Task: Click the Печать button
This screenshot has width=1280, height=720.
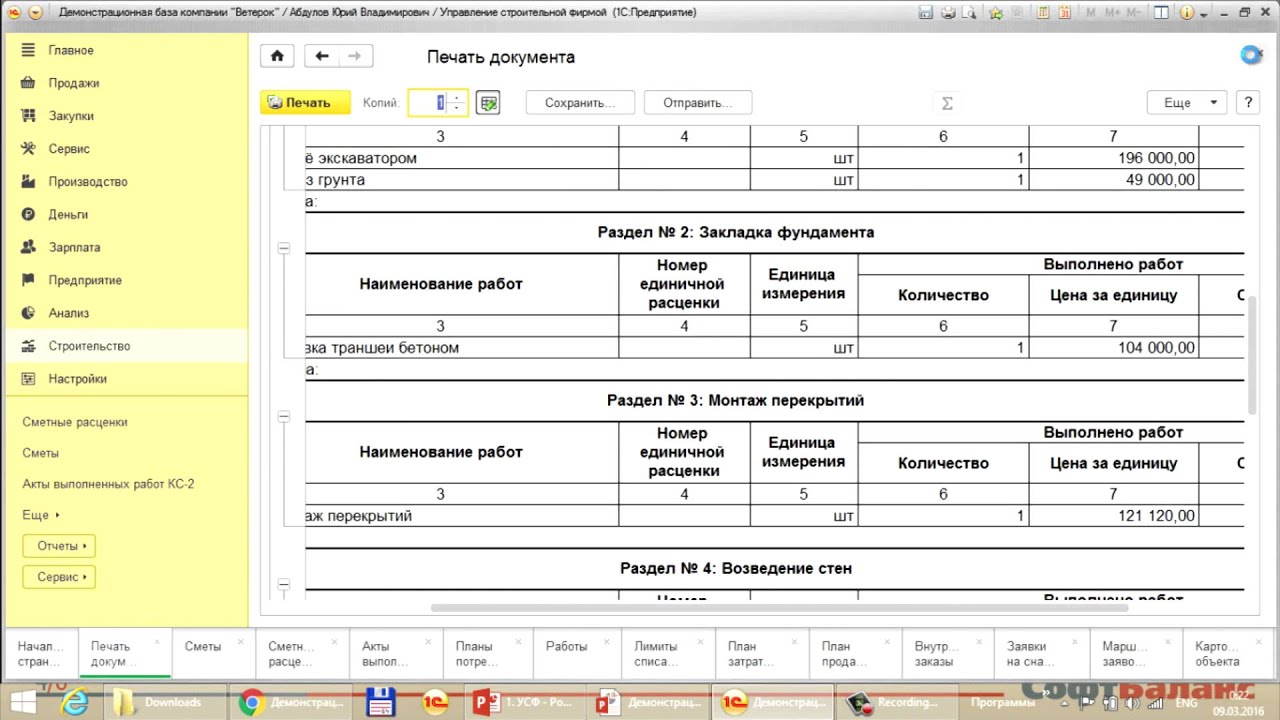Action: point(305,103)
